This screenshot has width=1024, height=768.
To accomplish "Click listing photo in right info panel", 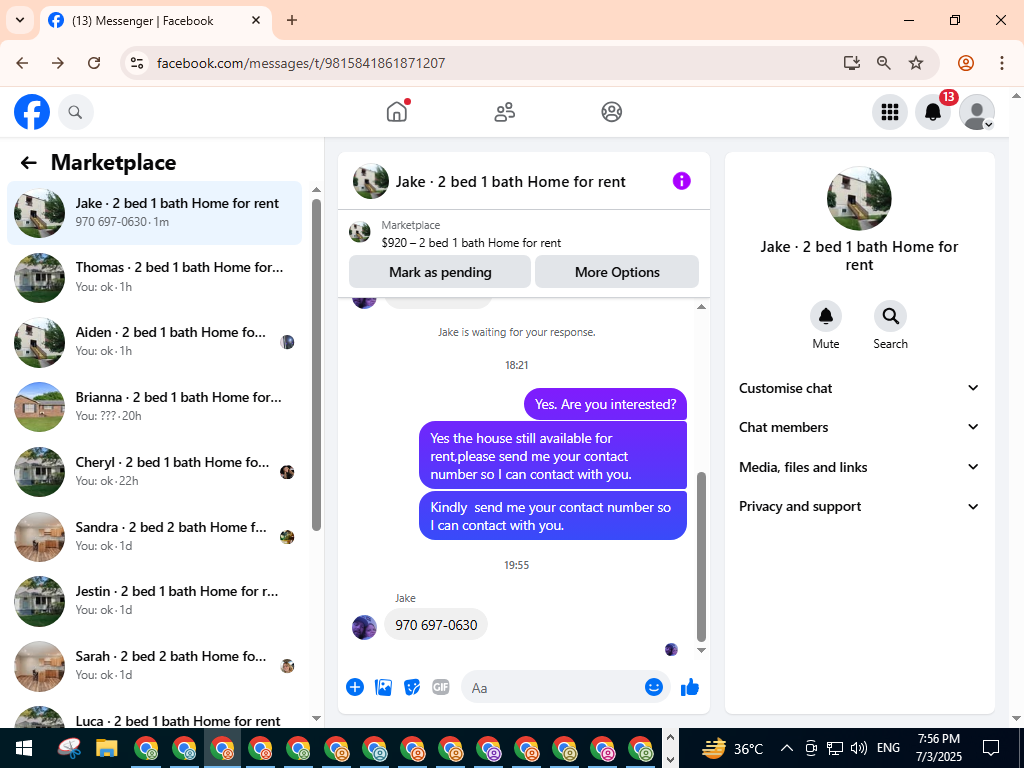I will pos(859,199).
